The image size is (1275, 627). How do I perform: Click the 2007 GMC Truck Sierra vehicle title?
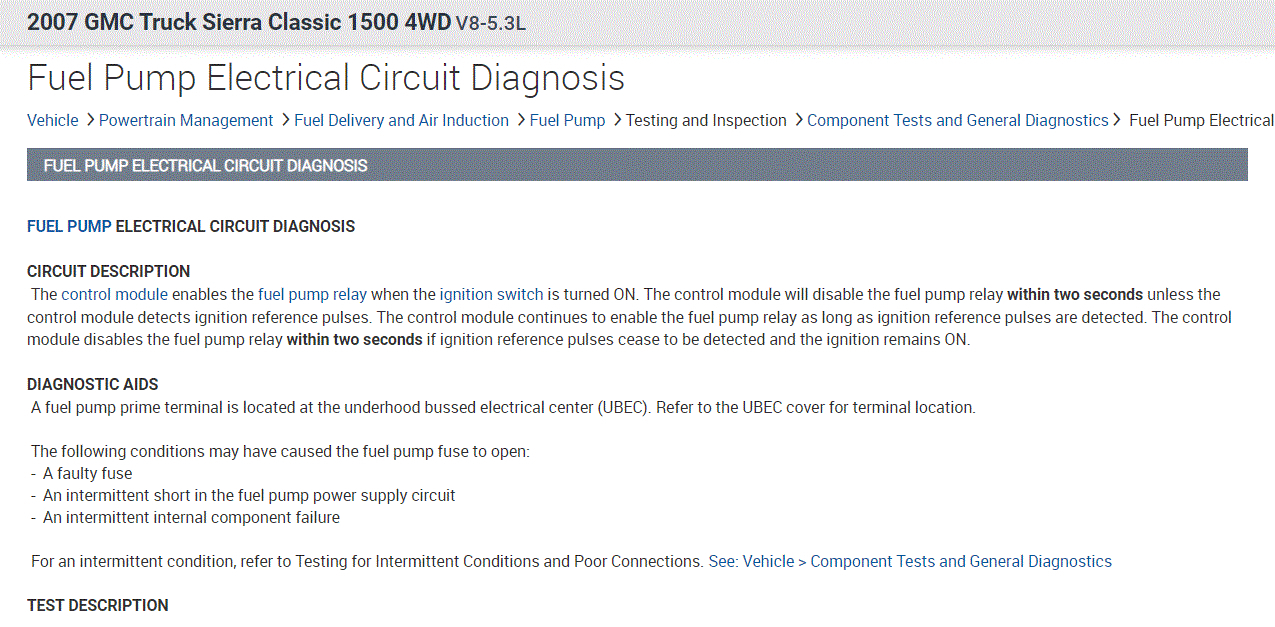(x=238, y=22)
